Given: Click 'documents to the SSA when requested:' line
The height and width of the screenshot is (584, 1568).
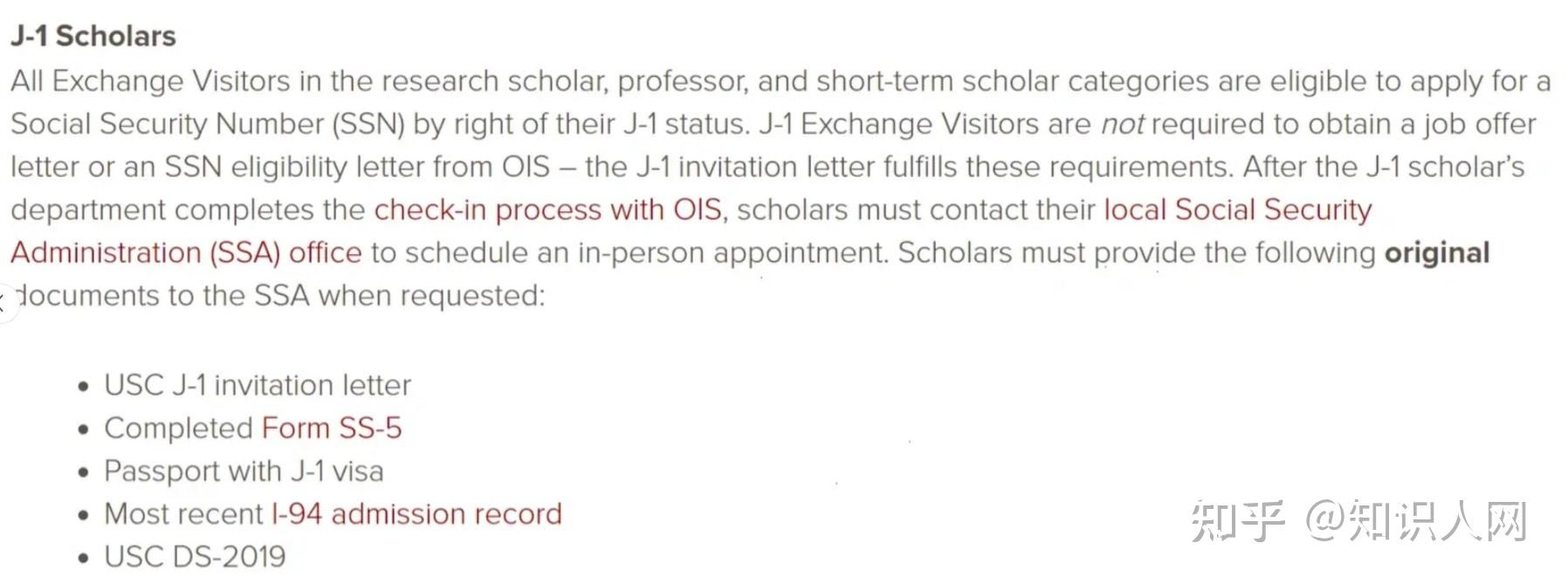Looking at the screenshot, I should (x=279, y=296).
